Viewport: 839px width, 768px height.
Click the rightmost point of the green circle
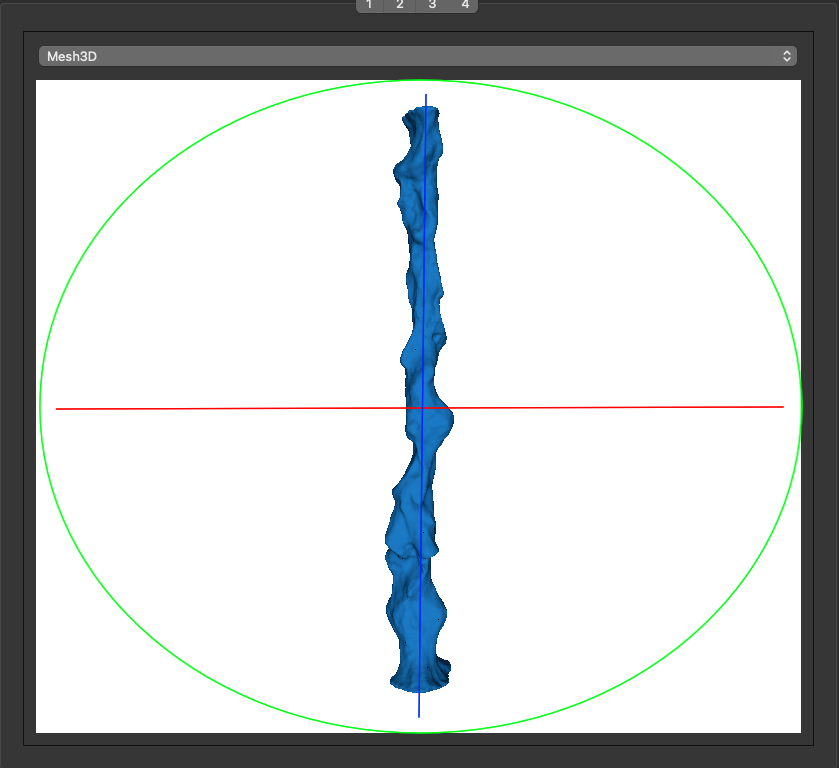click(801, 407)
